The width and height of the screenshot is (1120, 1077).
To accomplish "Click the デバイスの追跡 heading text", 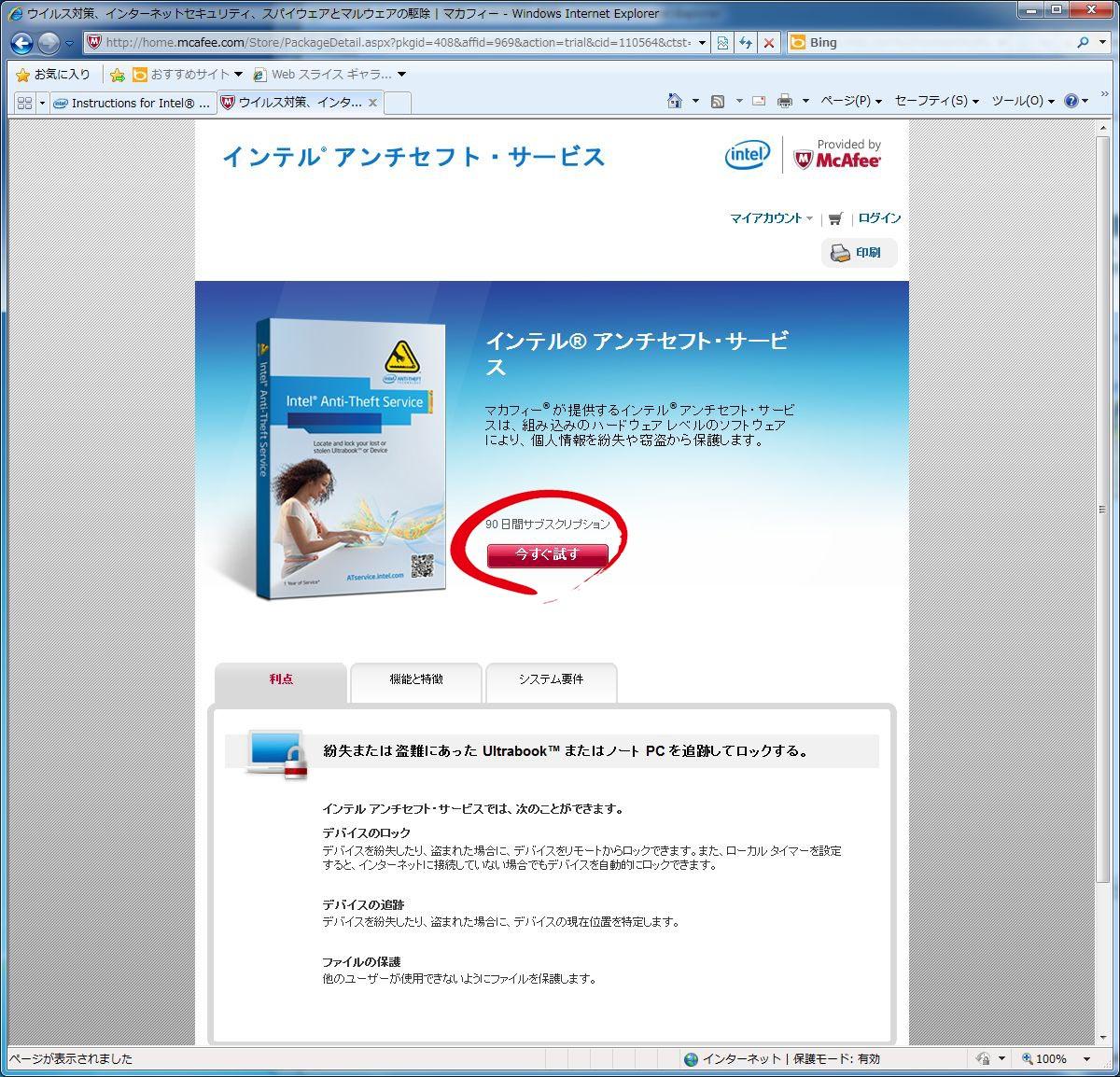I will (364, 905).
